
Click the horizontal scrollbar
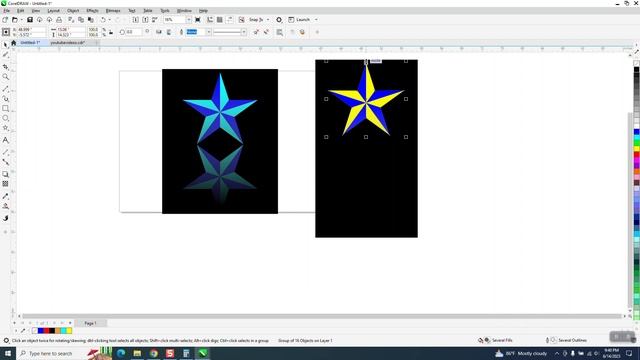coord(322,316)
